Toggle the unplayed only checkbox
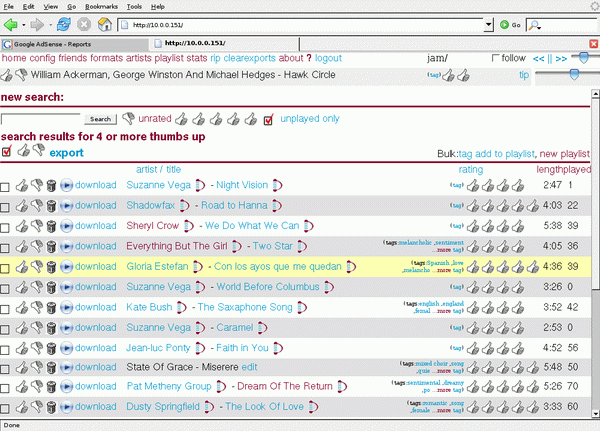The image size is (600, 431). point(268,120)
